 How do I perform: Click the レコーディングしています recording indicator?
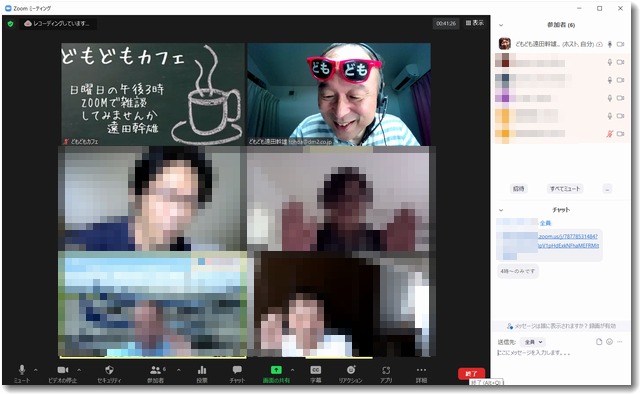[x=58, y=24]
